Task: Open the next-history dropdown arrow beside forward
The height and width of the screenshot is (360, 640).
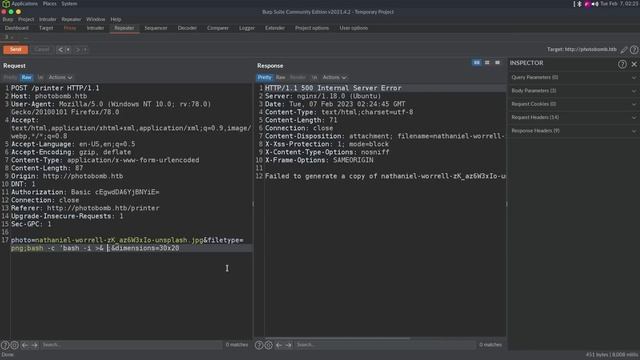Action: click(x=85, y=50)
